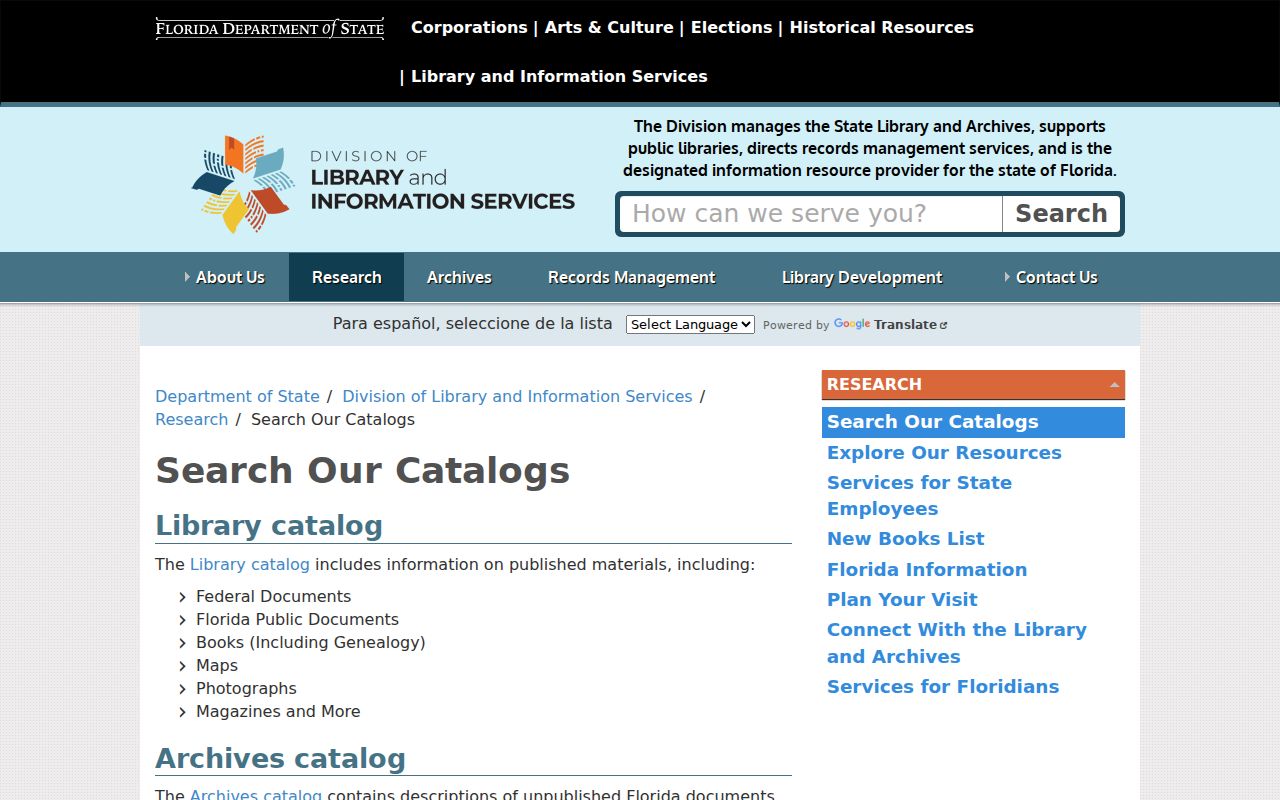Open Plan Your Visit link
The width and height of the screenshot is (1280, 800).
902,600
